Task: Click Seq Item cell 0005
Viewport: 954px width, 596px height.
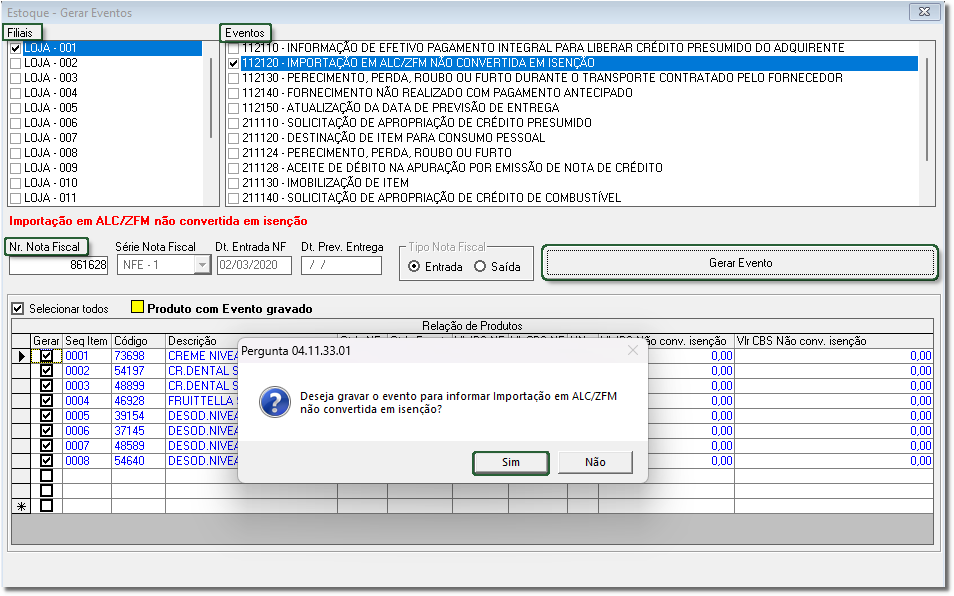Action: pyautogui.click(x=86, y=416)
